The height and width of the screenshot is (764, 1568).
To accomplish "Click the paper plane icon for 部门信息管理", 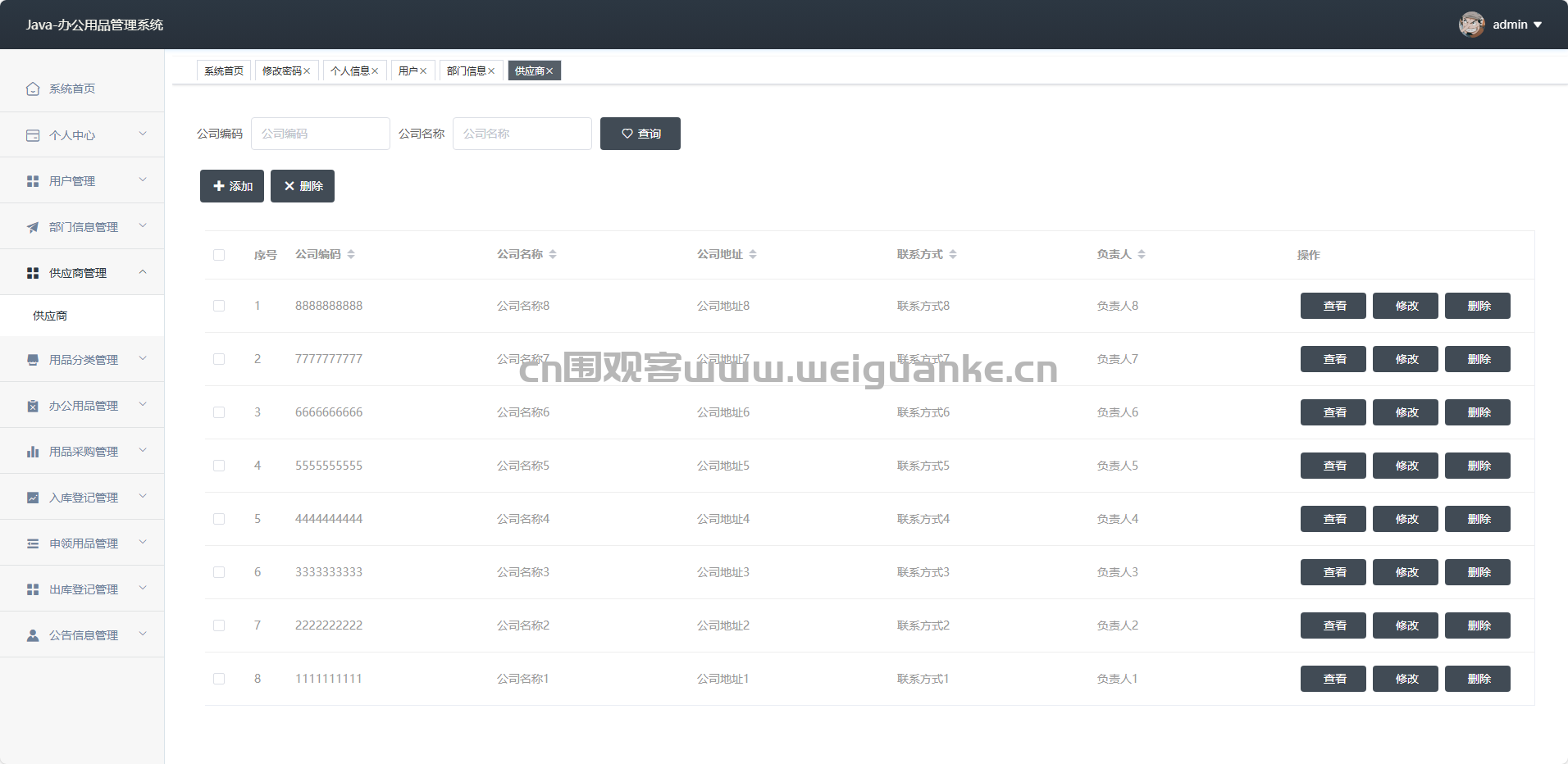I will coord(33,227).
